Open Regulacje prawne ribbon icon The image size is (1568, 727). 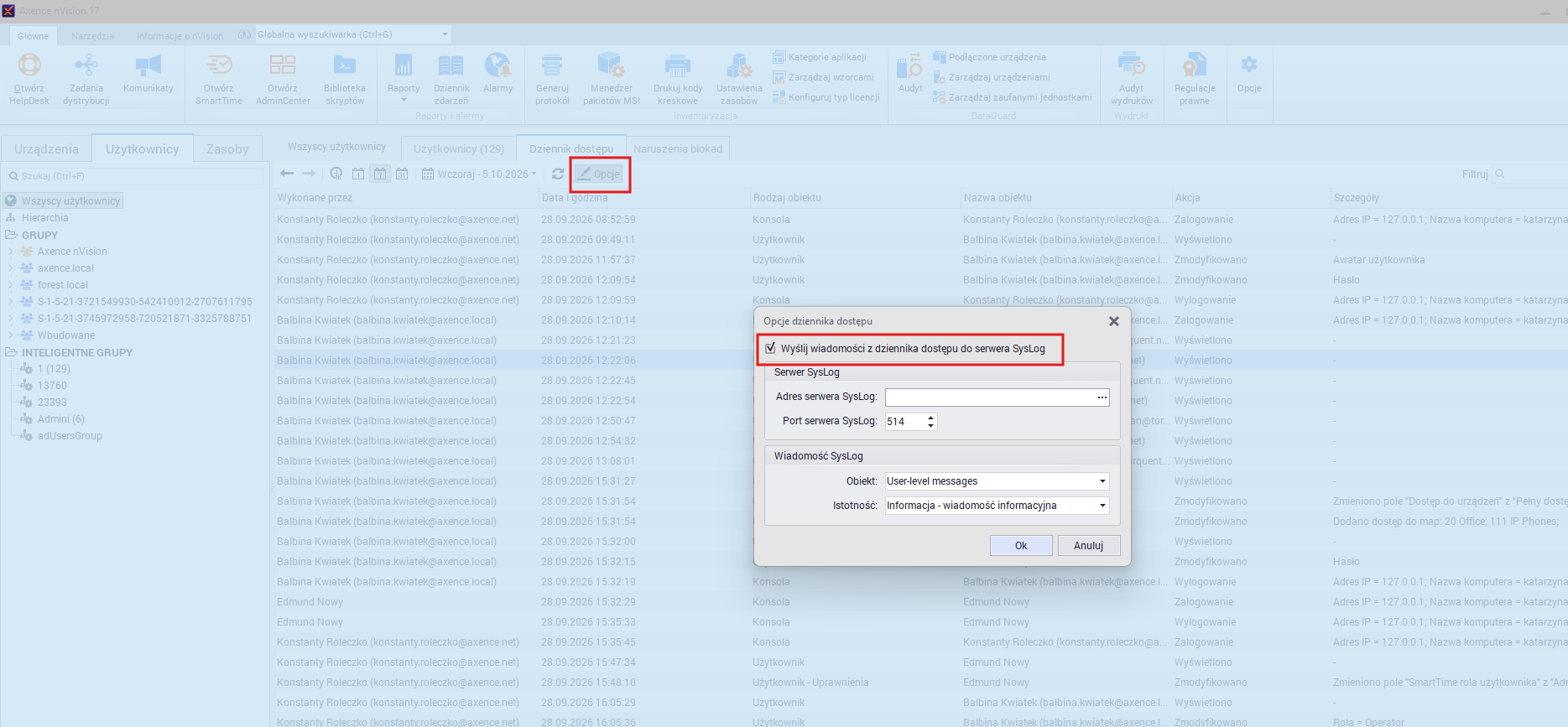tap(1195, 79)
